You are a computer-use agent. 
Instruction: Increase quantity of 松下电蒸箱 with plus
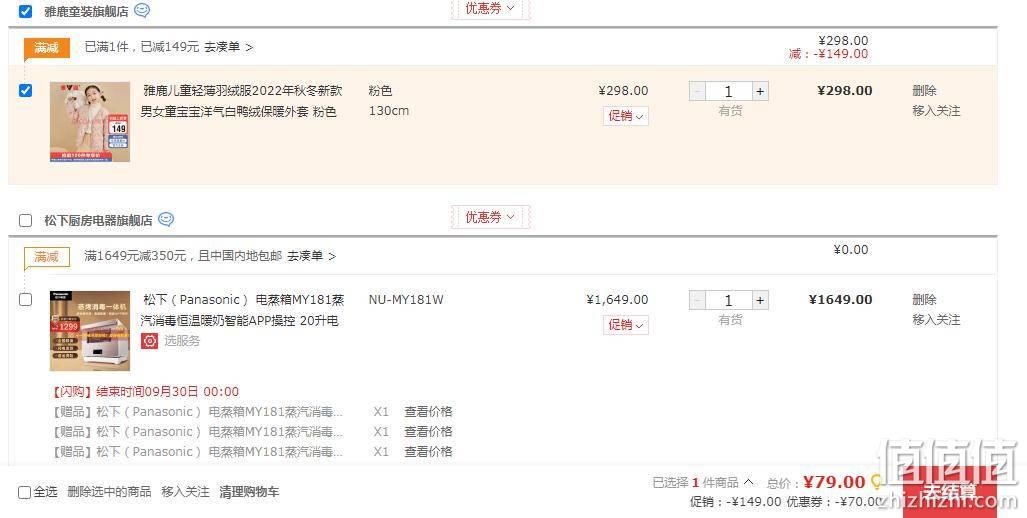pos(760,301)
